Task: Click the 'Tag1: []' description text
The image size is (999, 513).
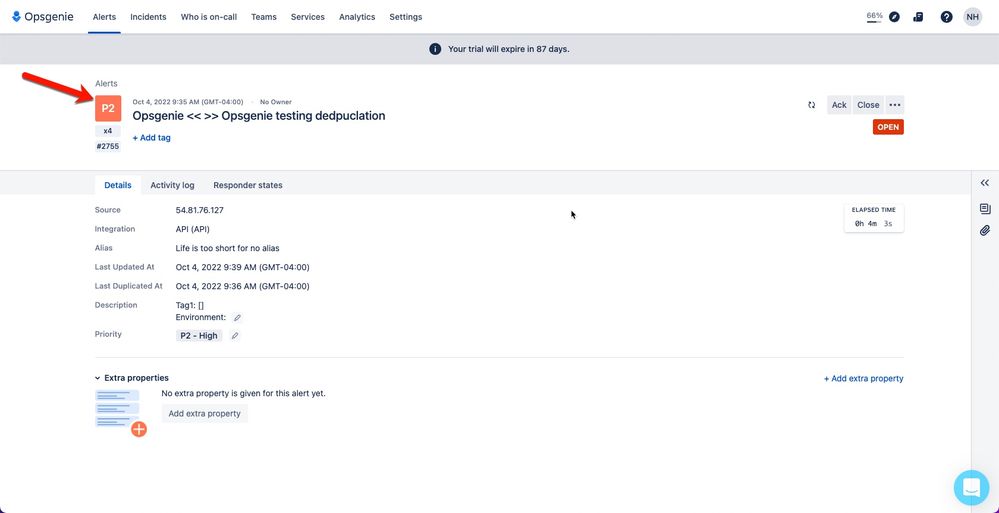Action: 190,305
